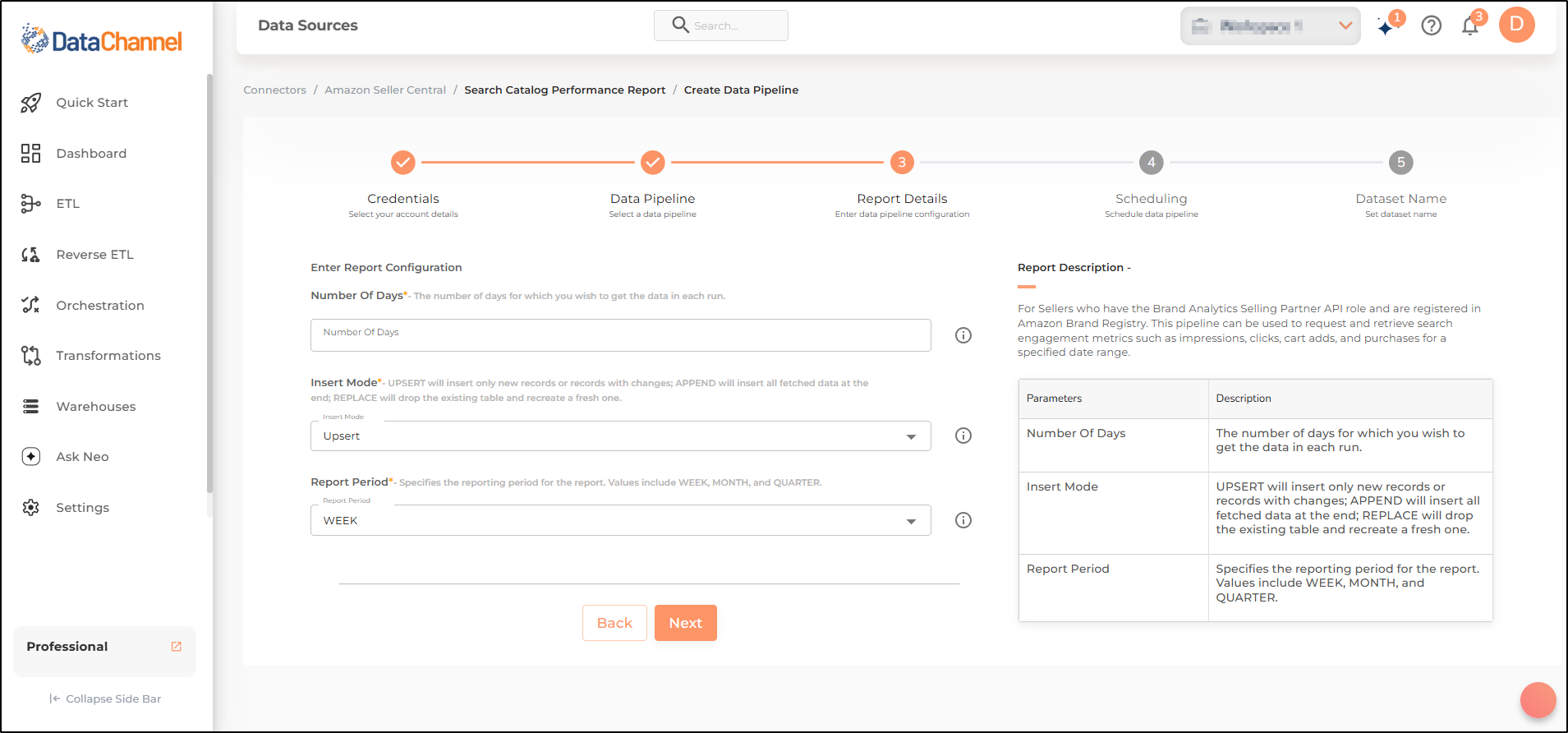The image size is (1568, 733).
Task: Click the Professional plan label
Action: (67, 647)
